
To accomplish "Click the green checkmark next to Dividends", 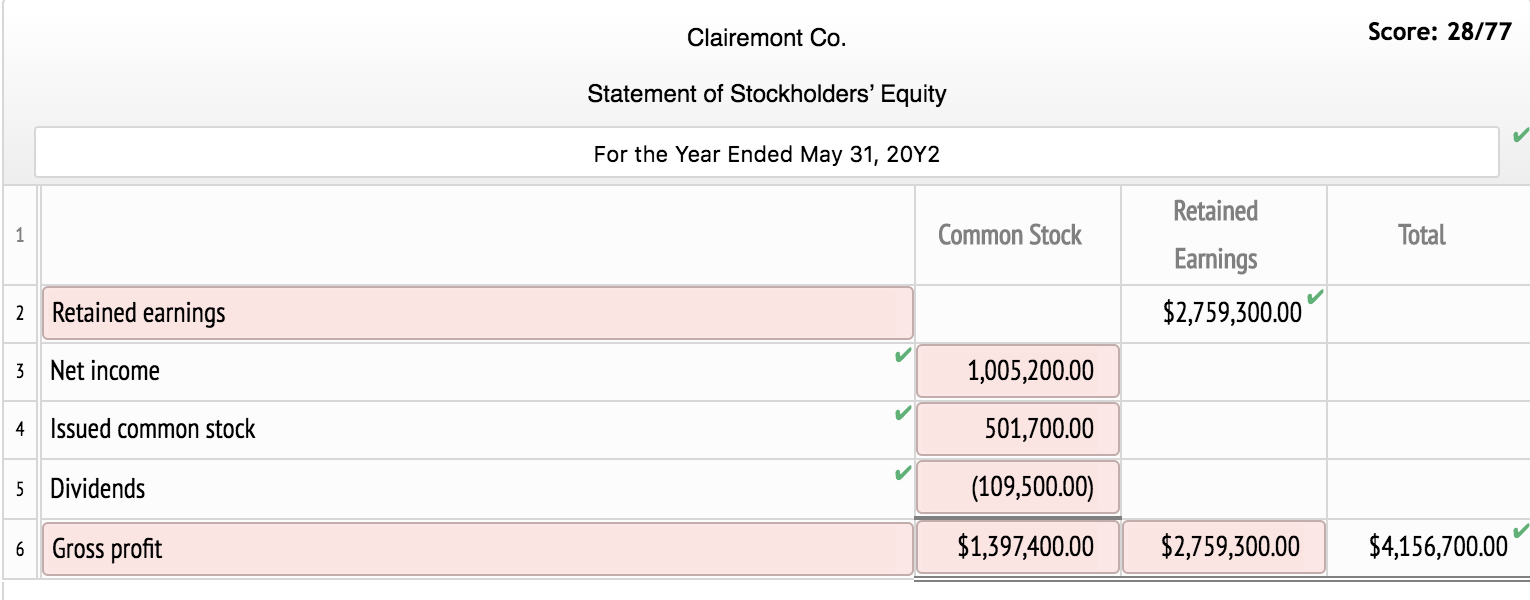I will click(901, 471).
